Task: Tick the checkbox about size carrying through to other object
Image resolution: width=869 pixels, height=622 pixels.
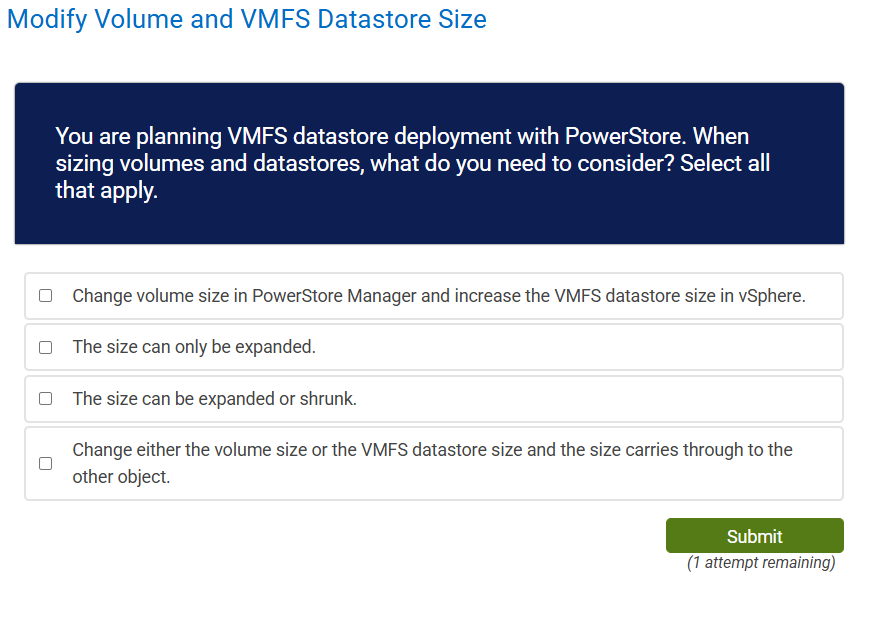Action: (45, 463)
